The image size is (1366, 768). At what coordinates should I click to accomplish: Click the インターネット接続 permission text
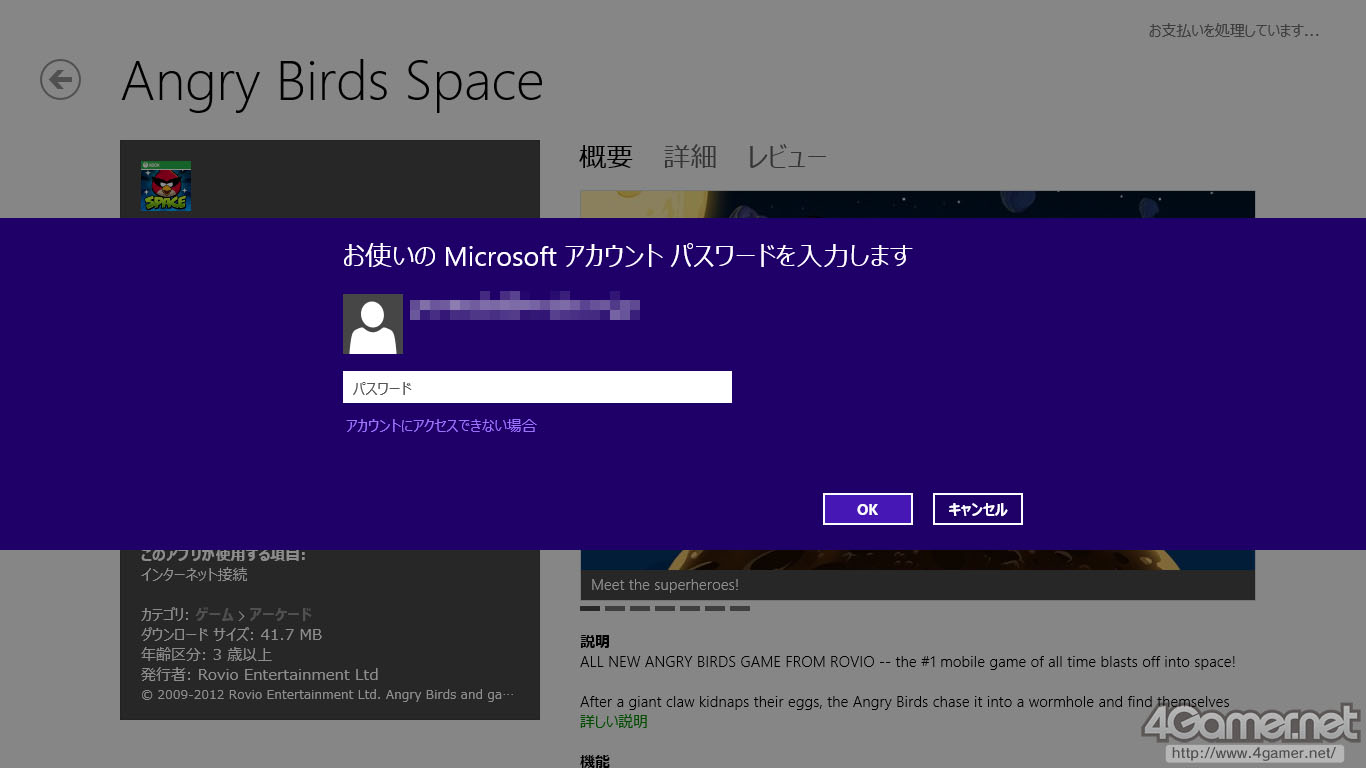(194, 575)
